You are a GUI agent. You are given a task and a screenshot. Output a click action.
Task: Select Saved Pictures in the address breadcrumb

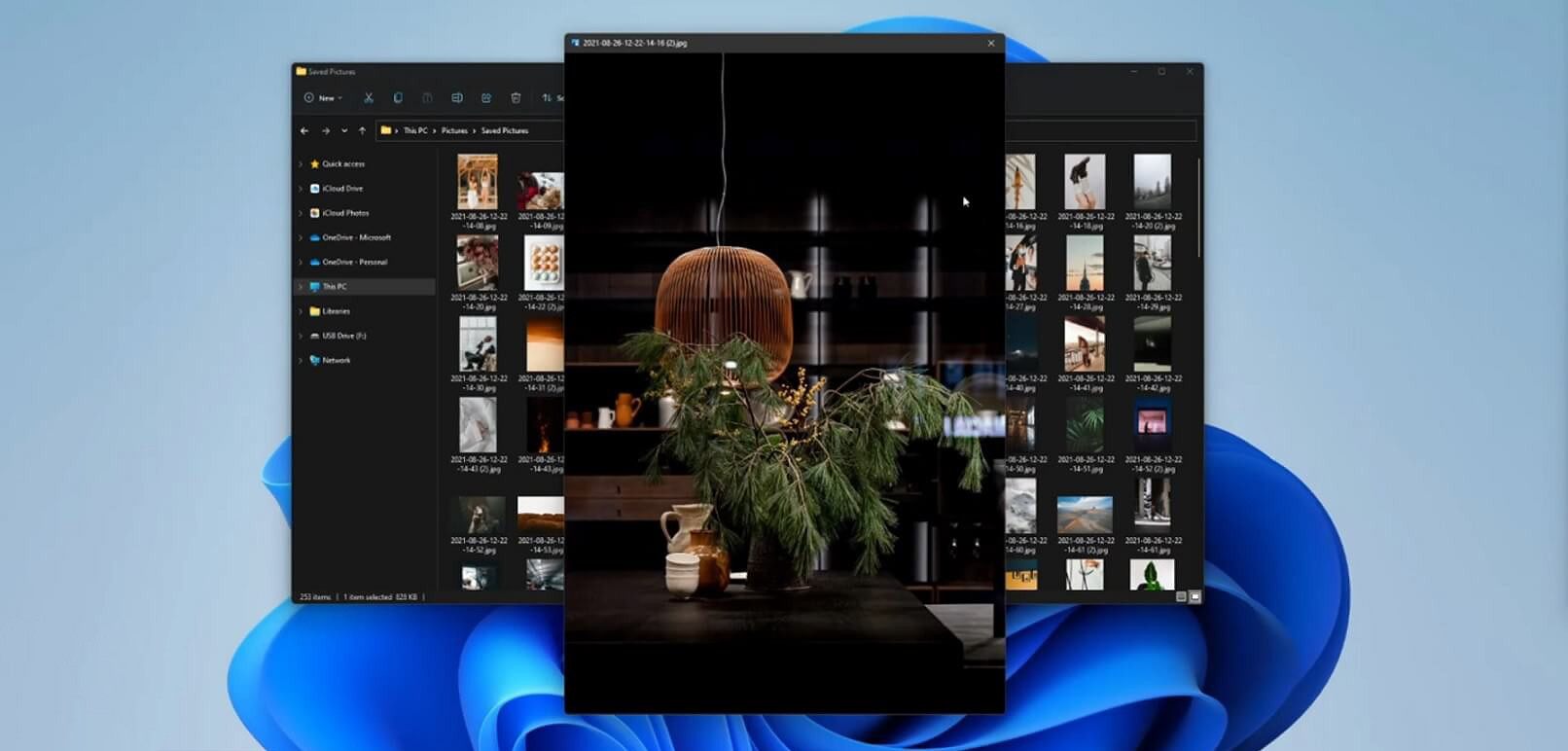point(505,130)
